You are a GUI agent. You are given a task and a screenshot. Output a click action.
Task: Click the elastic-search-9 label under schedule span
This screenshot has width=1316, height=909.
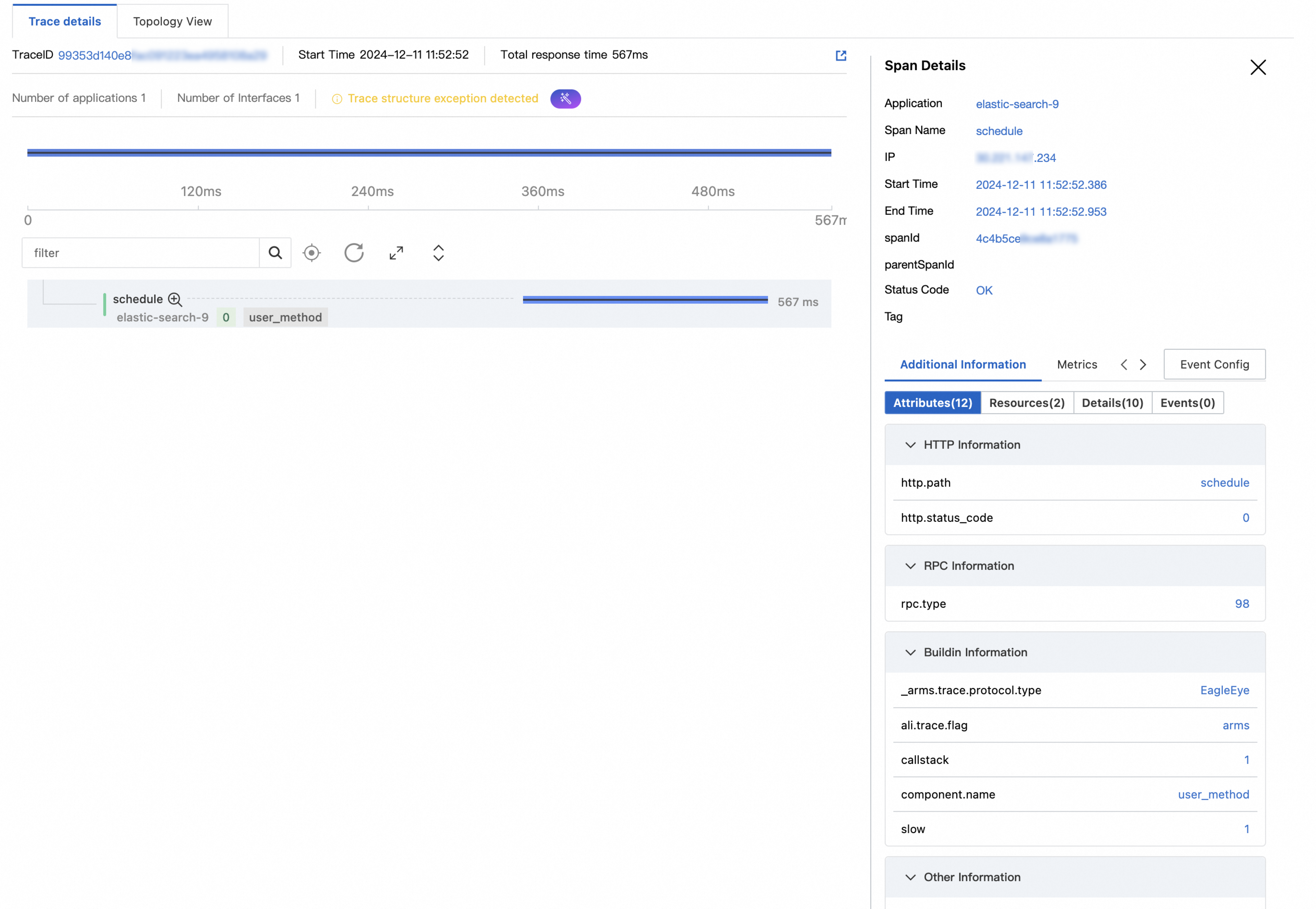pos(162,317)
